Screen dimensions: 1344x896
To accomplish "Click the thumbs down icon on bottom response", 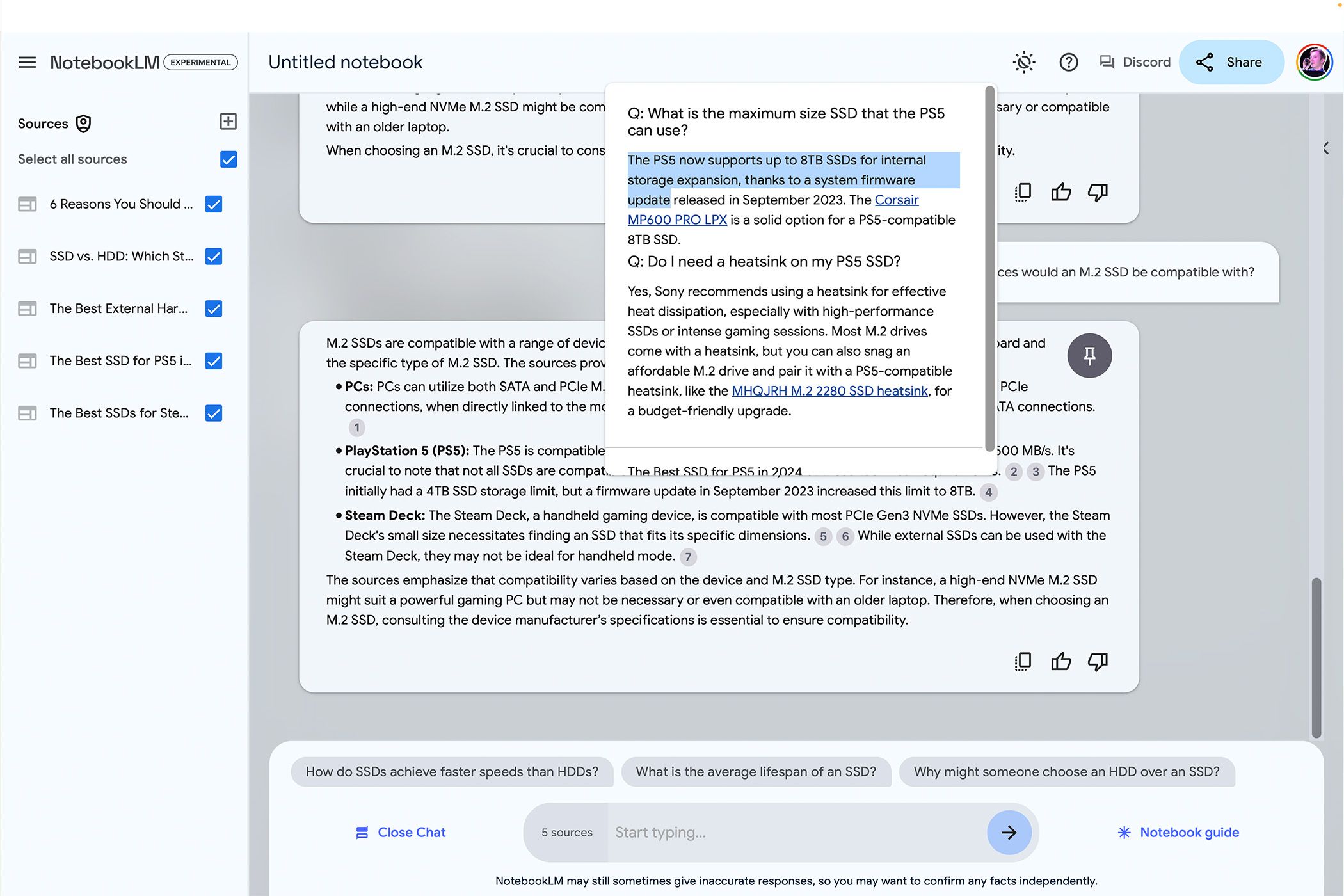I will pyautogui.click(x=1098, y=661).
